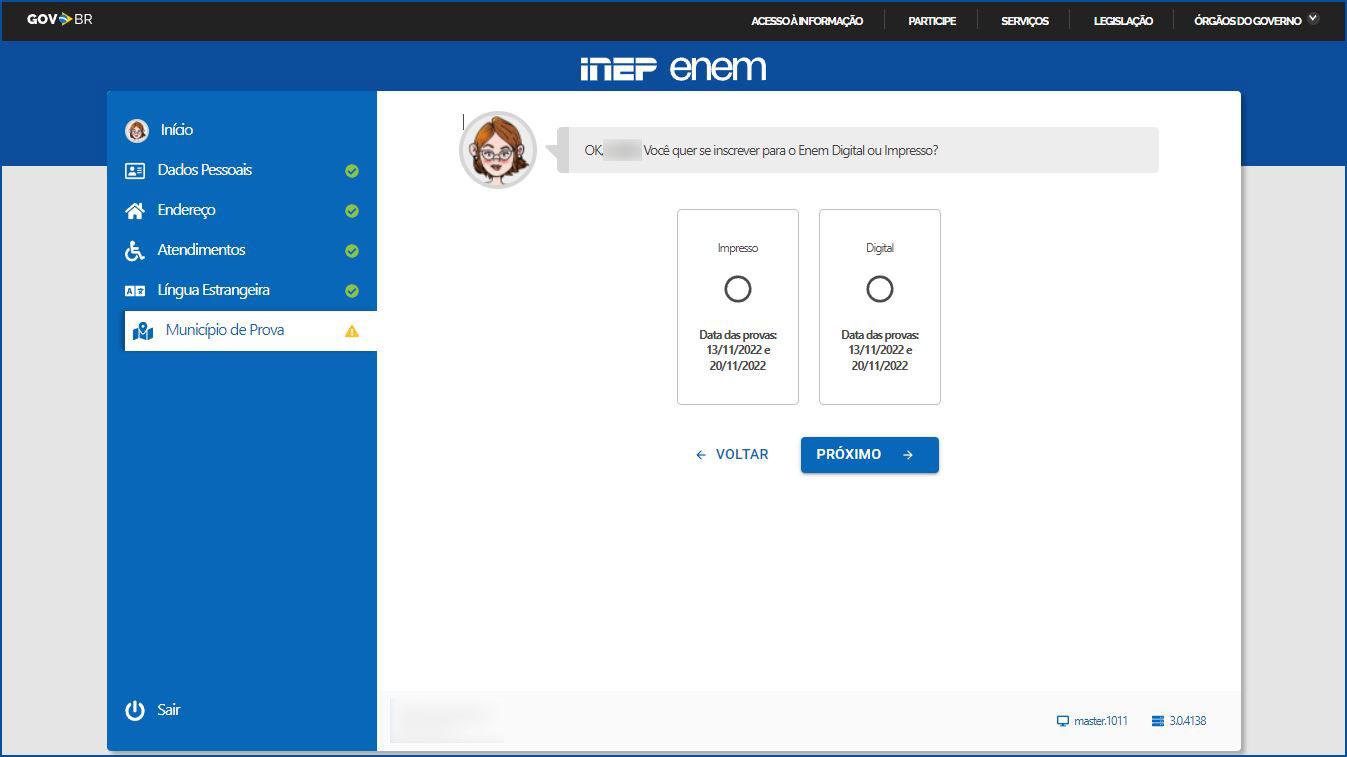Click the Dados Pessoais ID card icon
1347x757 pixels.
tap(135, 171)
